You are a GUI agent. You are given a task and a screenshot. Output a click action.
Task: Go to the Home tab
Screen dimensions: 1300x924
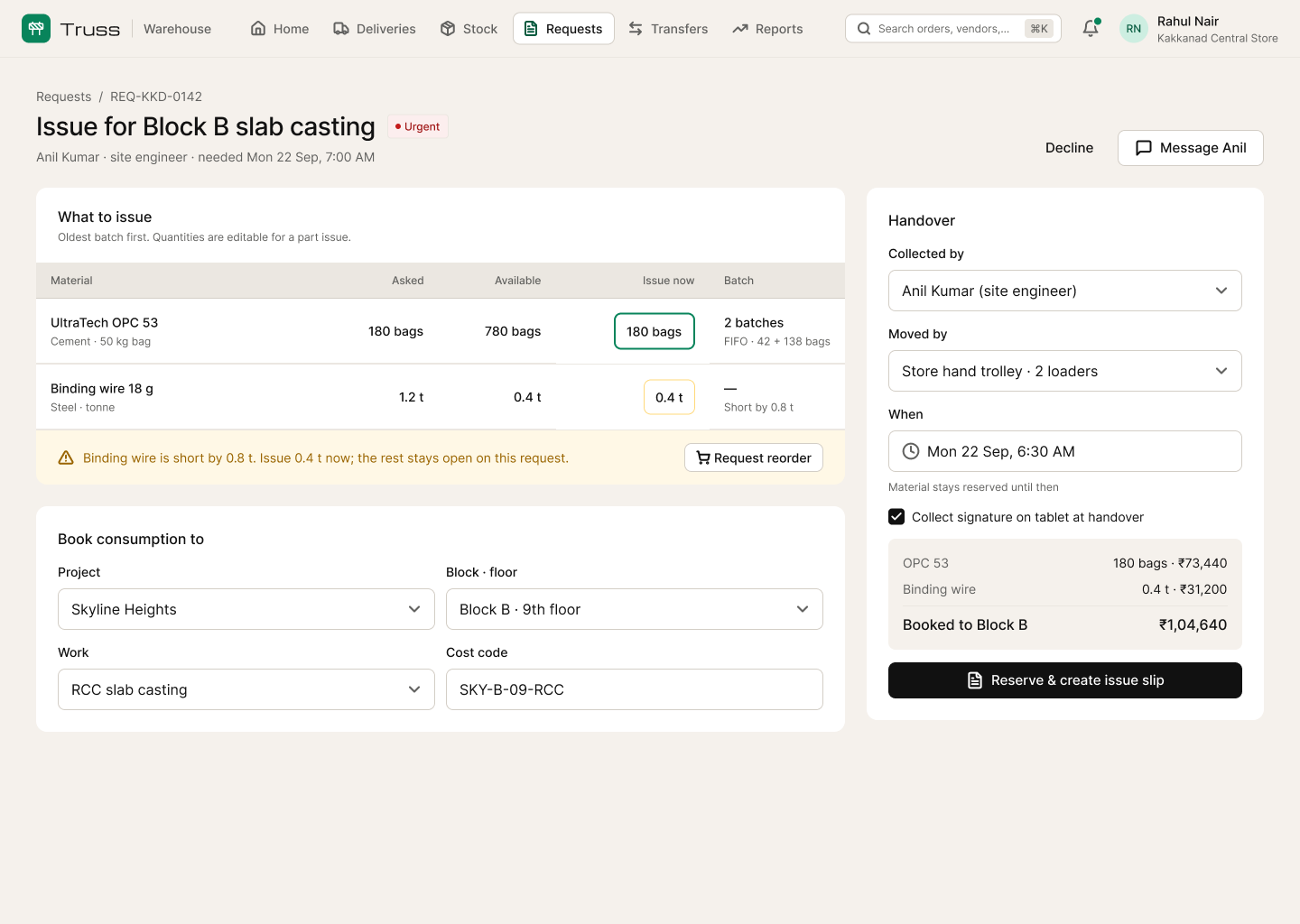pyautogui.click(x=280, y=29)
